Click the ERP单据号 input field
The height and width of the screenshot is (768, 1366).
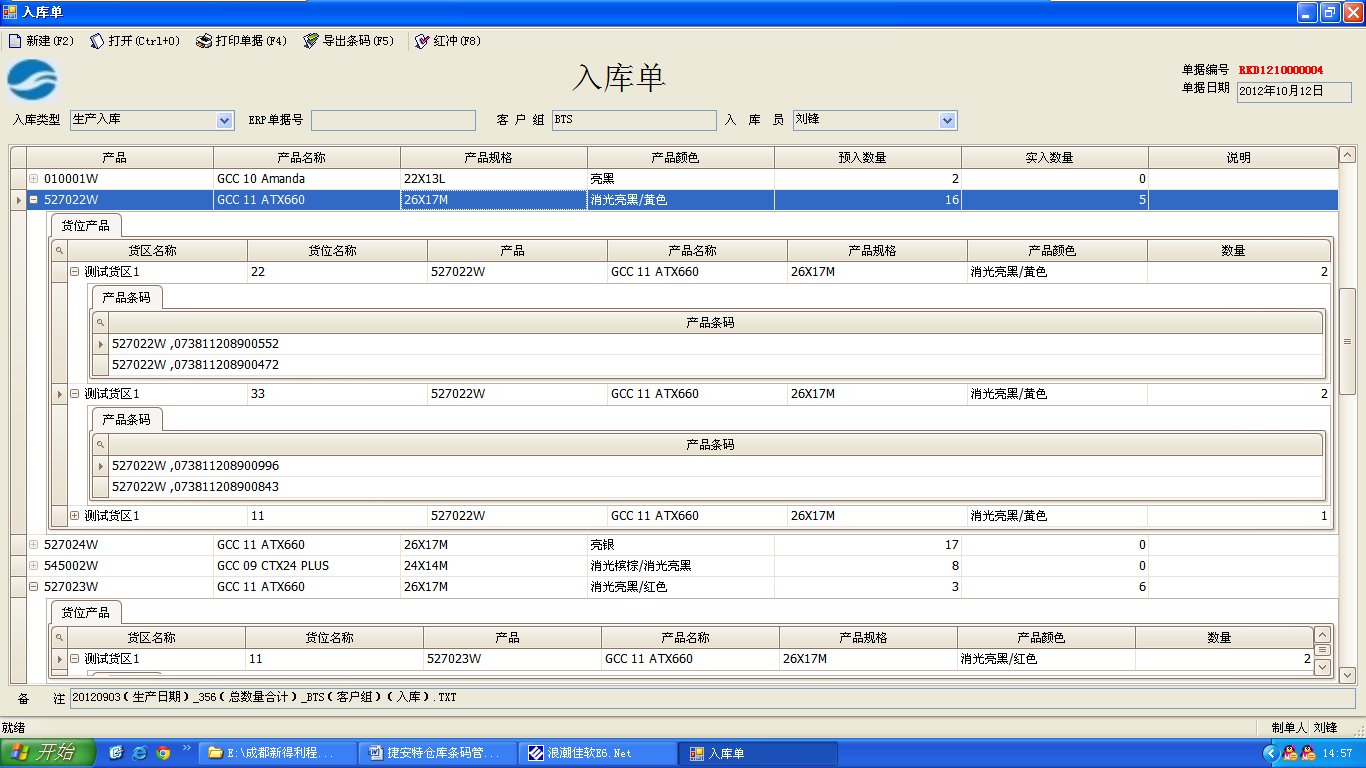pyautogui.click(x=393, y=120)
